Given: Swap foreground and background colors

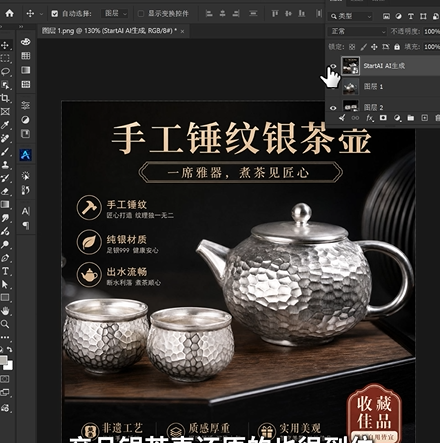Looking at the screenshot, I should (10, 350).
